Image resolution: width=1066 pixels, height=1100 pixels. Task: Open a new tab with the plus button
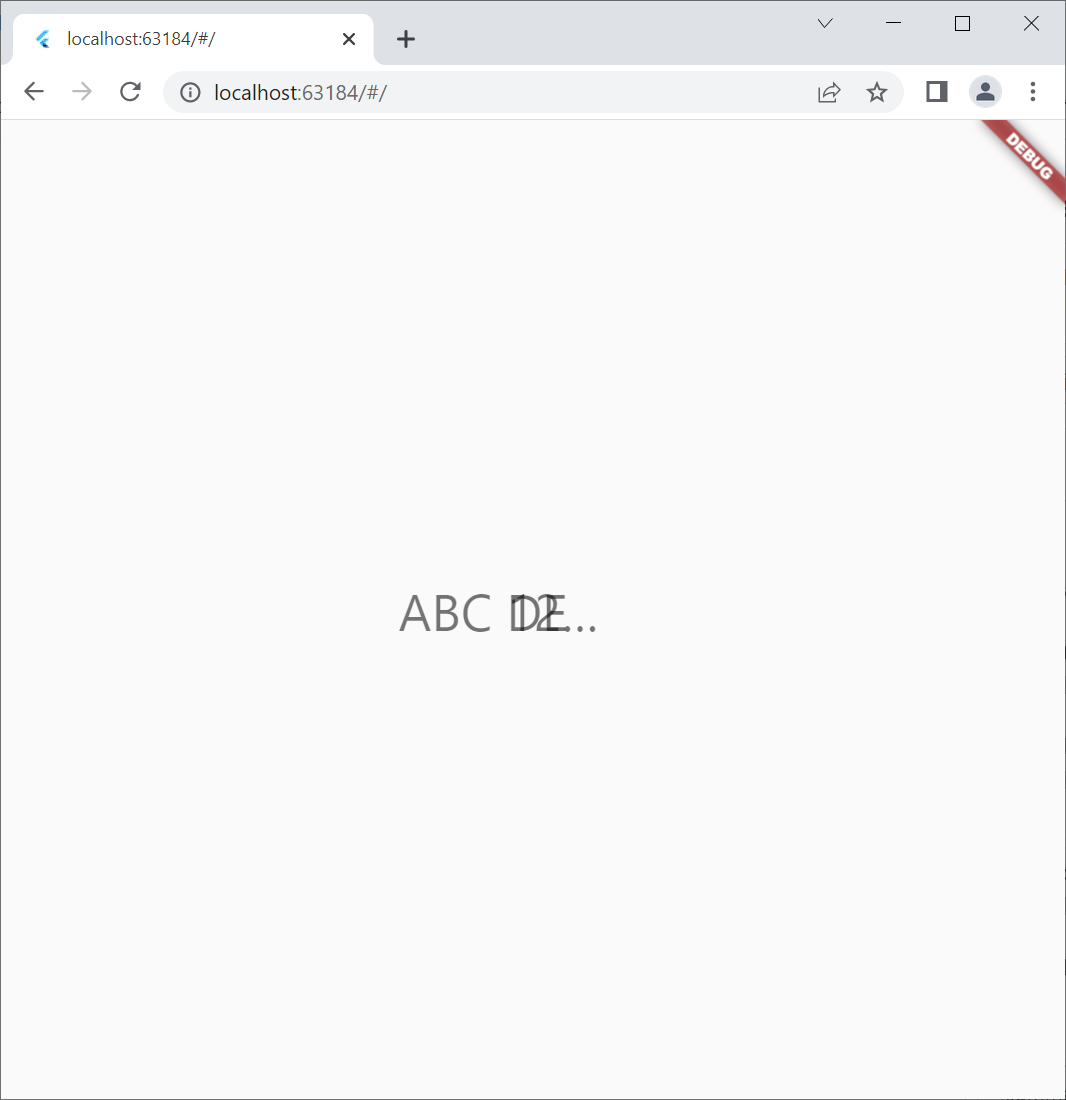coord(405,39)
